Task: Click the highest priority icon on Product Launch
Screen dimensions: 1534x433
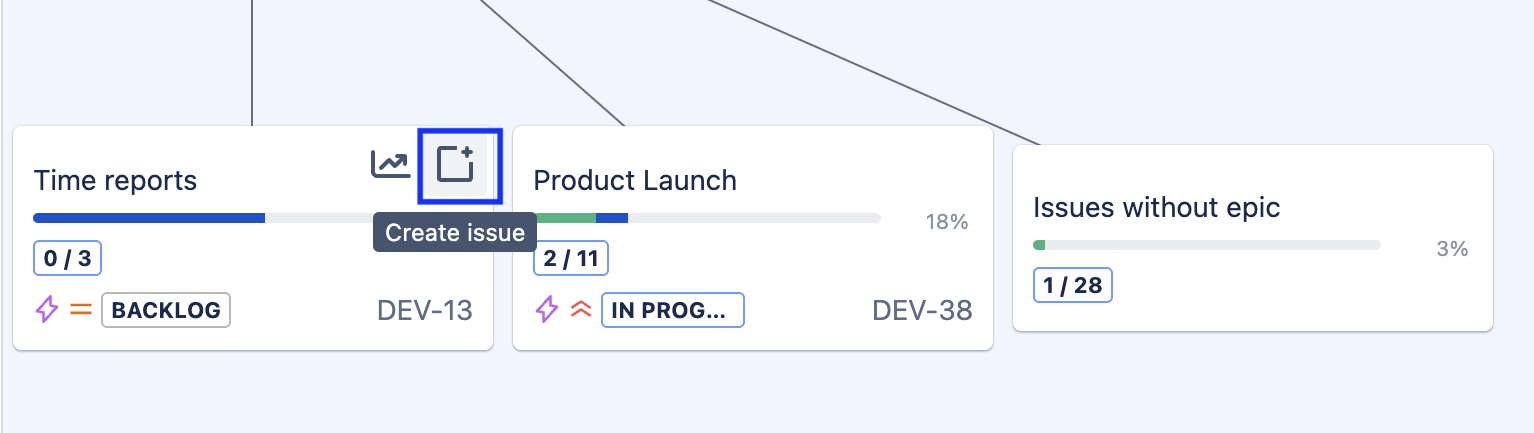Action: pos(580,310)
